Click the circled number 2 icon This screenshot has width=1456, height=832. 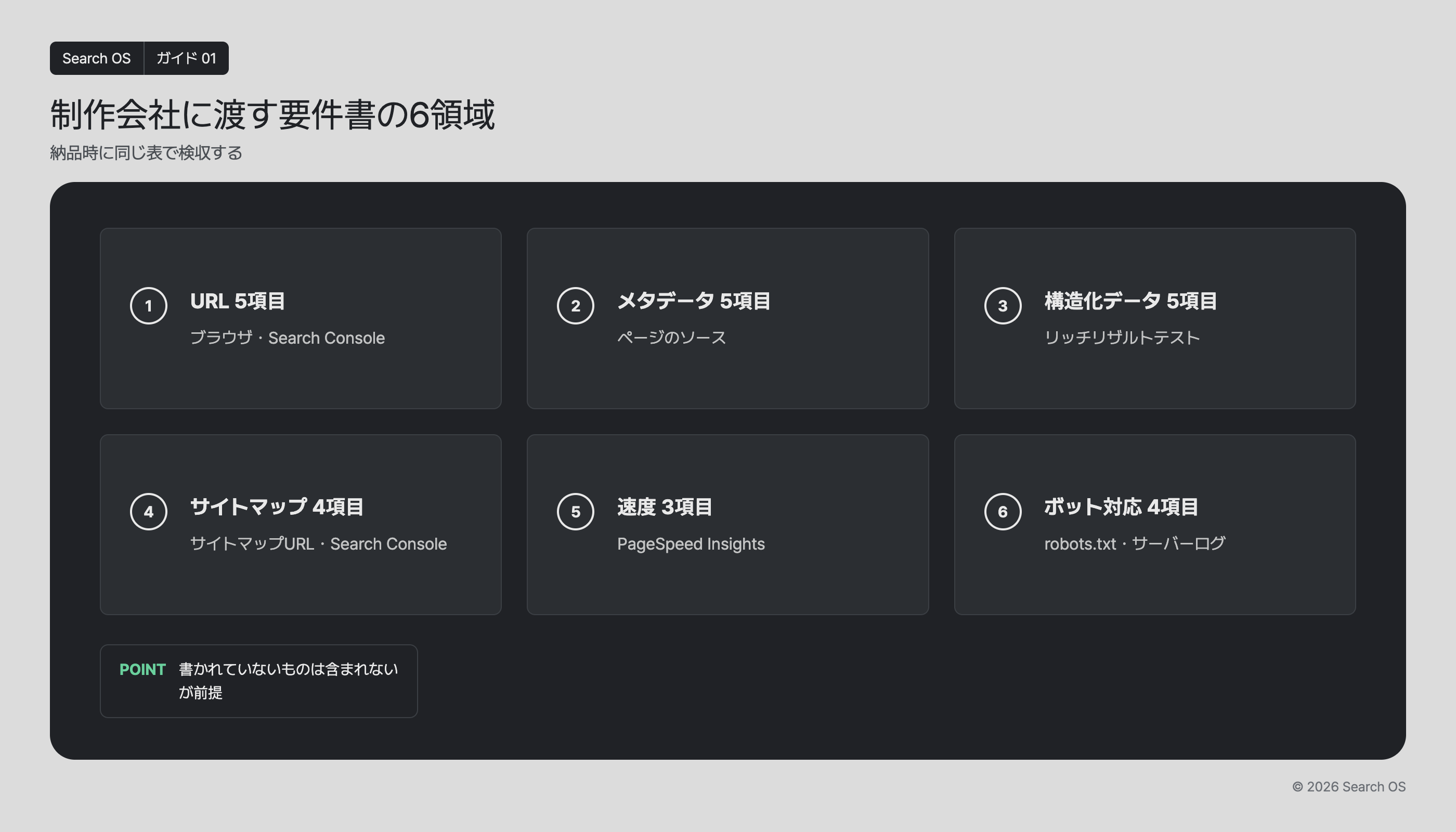[576, 306]
